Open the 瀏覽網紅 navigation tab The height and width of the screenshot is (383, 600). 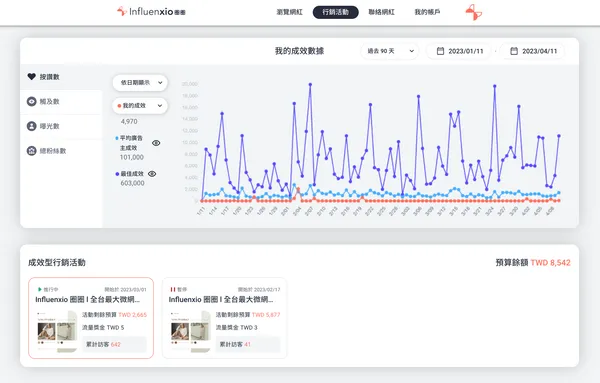click(289, 12)
